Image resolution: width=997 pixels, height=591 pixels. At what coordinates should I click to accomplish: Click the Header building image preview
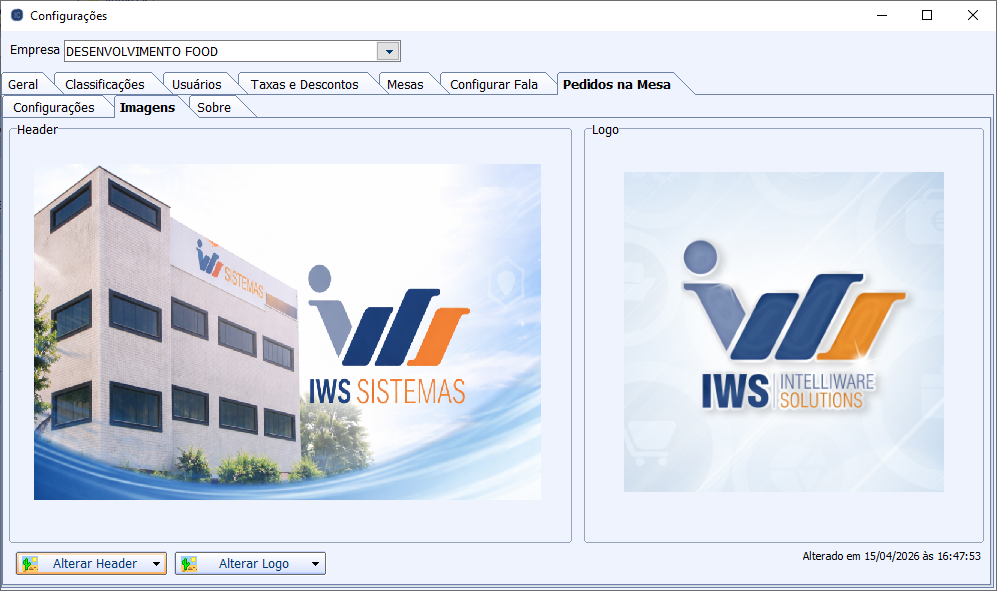click(x=287, y=332)
